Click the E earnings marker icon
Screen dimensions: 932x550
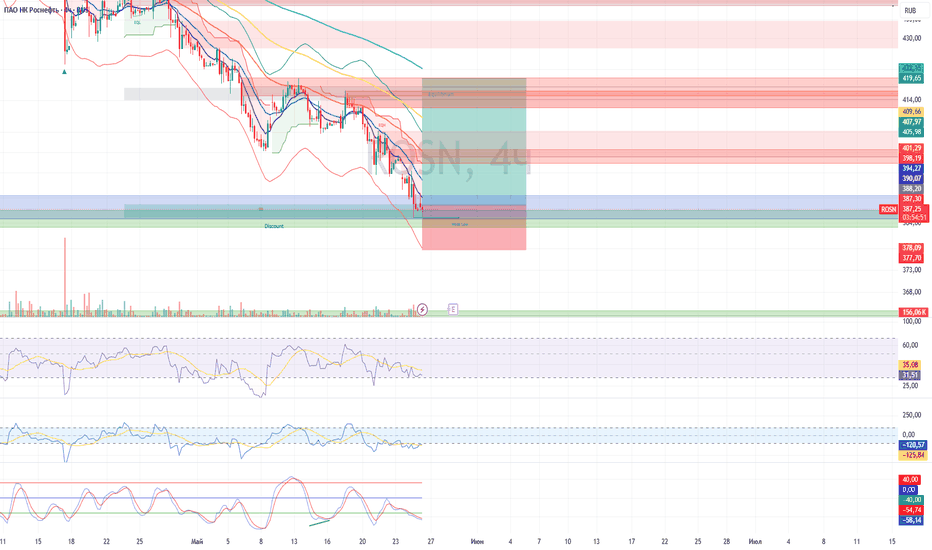(x=453, y=309)
